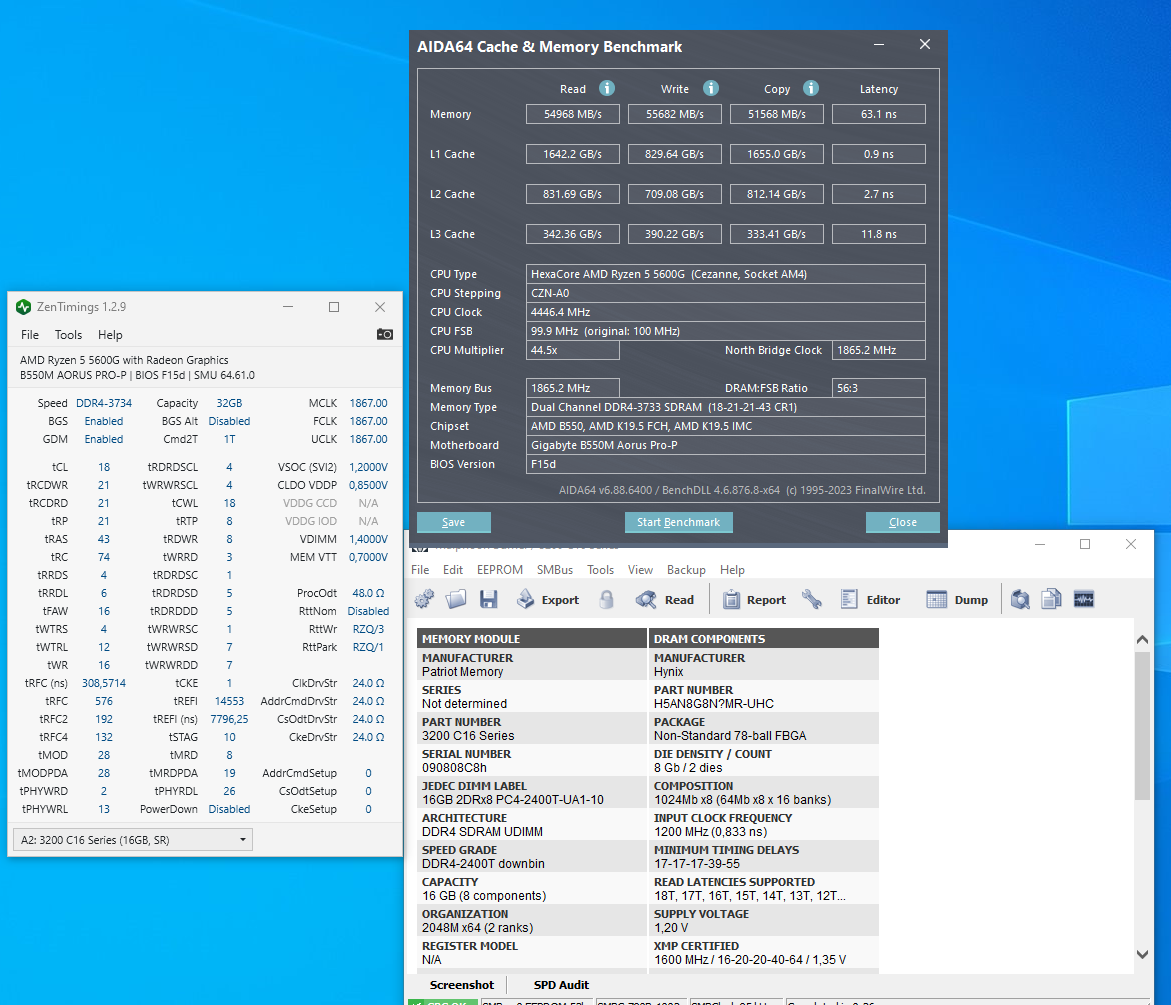Minimize the AIDA64 benchmark window
This screenshot has height=1005, width=1171.
coord(879,45)
